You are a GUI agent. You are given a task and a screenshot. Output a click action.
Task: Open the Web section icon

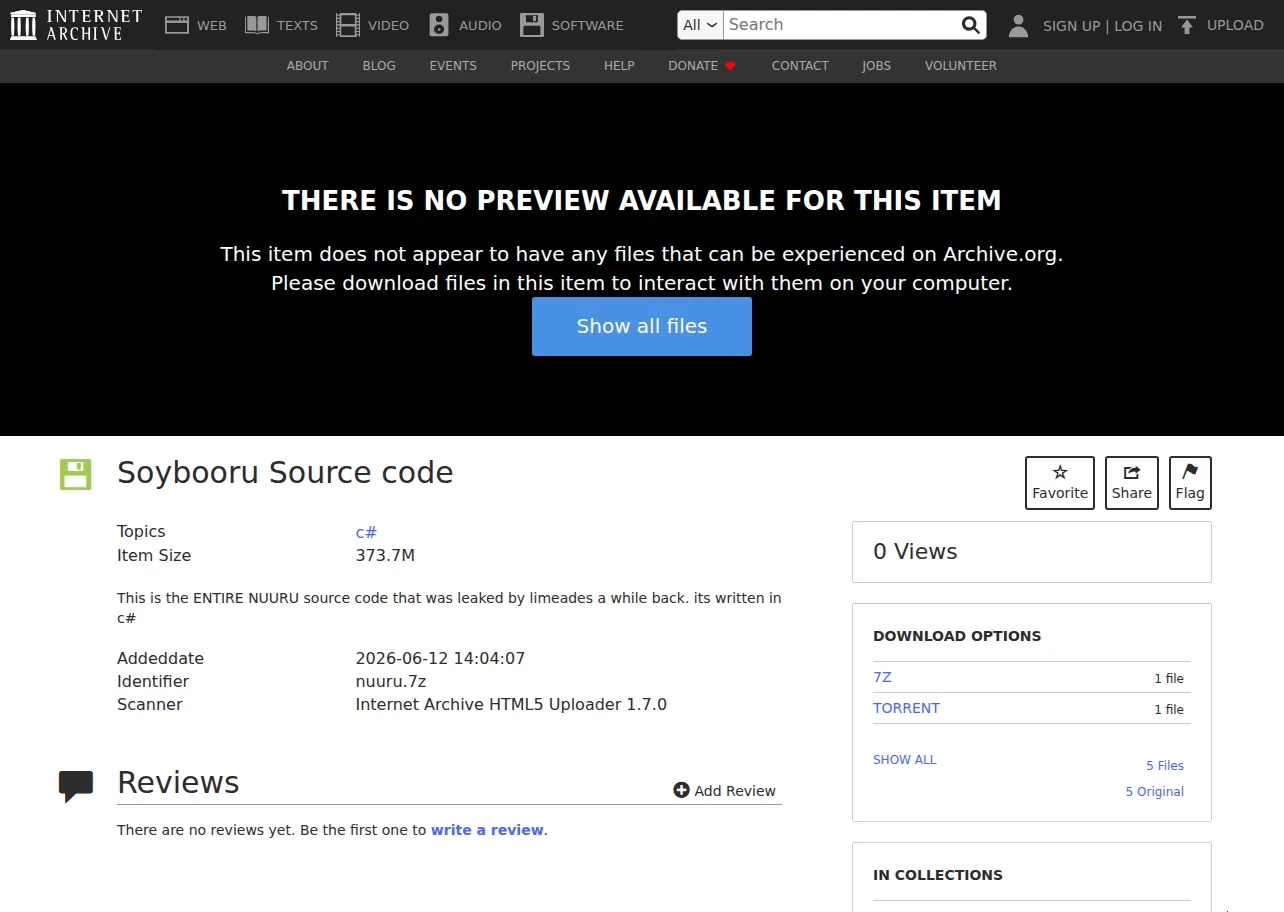pos(177,25)
